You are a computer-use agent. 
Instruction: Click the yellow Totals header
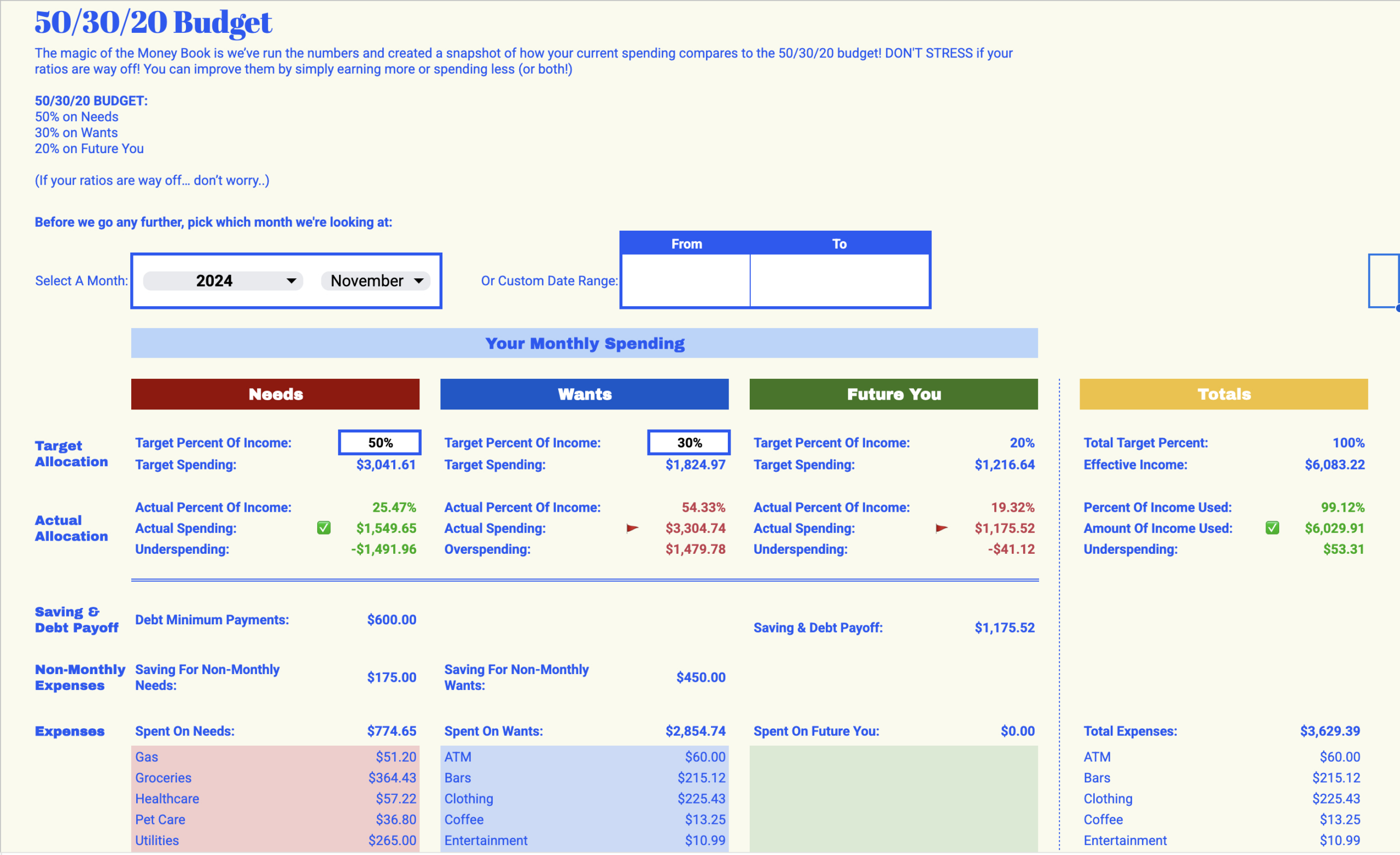pos(1223,394)
